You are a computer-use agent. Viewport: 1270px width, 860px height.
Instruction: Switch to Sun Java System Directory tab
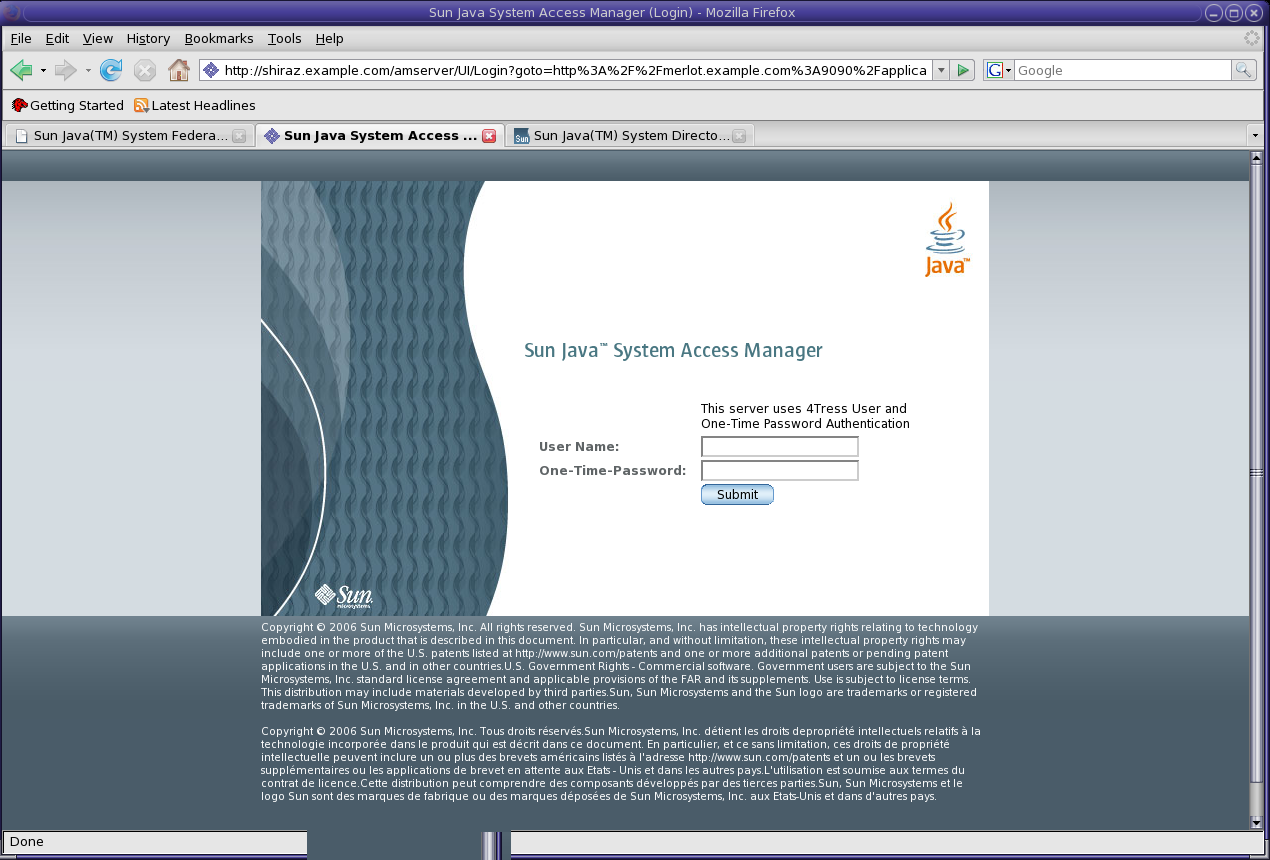[x=629, y=136]
